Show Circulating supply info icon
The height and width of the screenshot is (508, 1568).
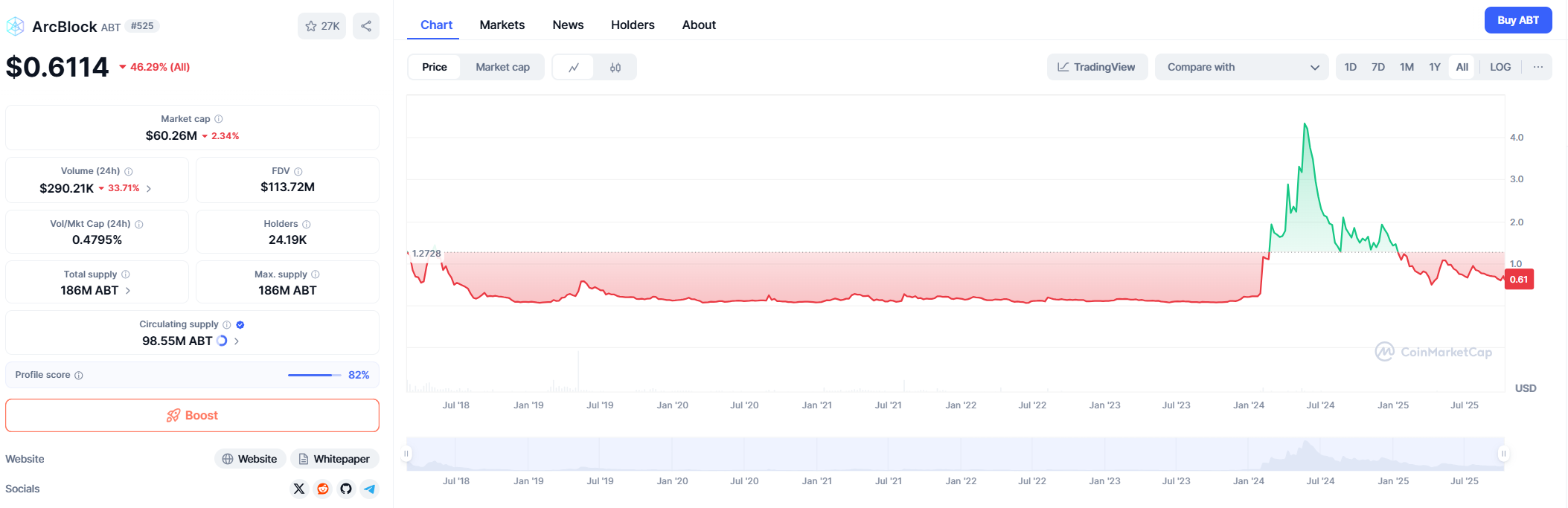click(227, 324)
